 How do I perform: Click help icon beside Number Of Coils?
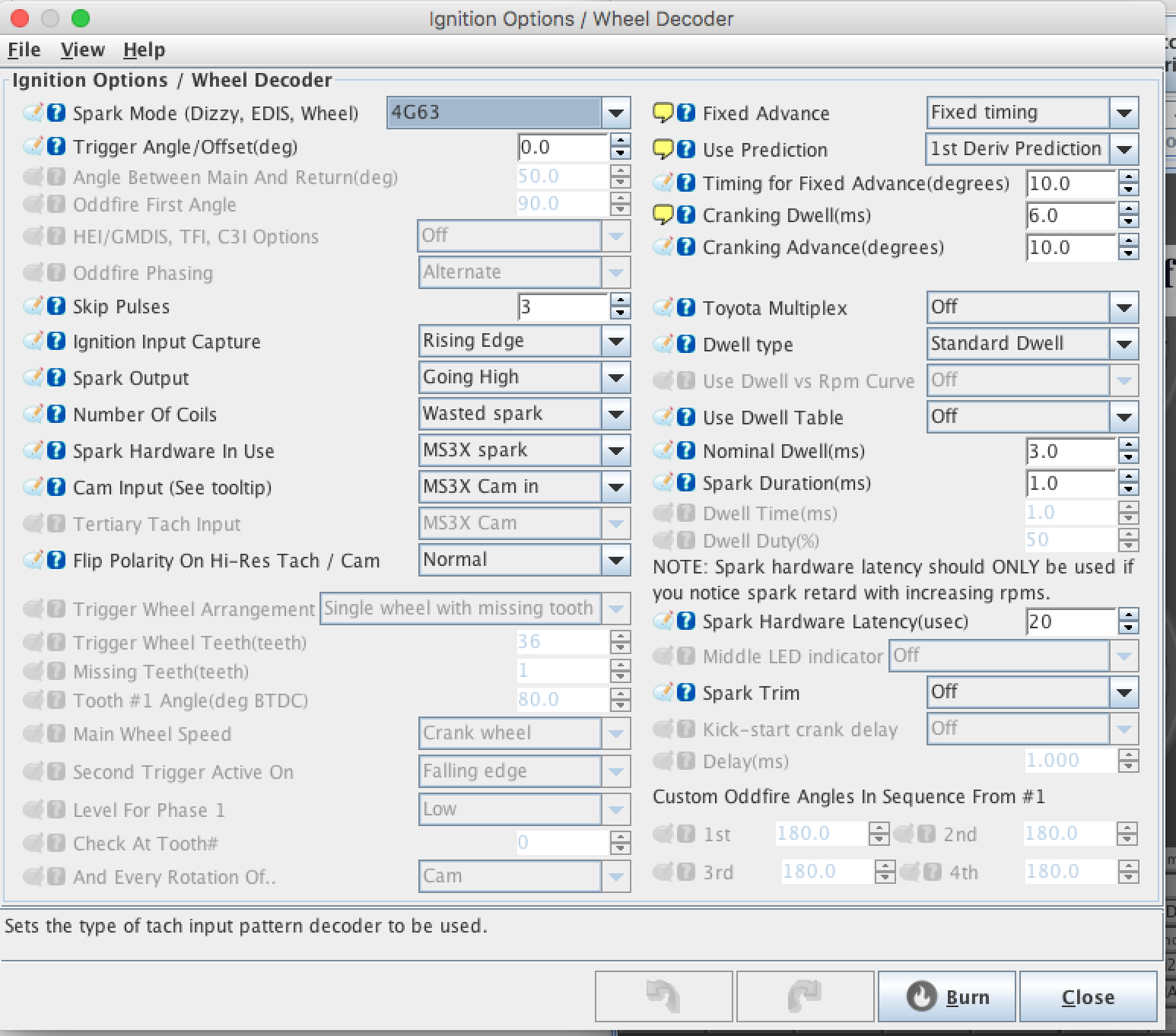pyautogui.click(x=56, y=415)
